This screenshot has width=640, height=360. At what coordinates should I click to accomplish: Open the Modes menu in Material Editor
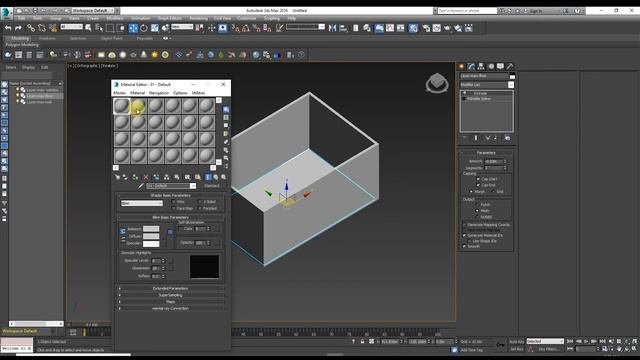tap(120, 93)
